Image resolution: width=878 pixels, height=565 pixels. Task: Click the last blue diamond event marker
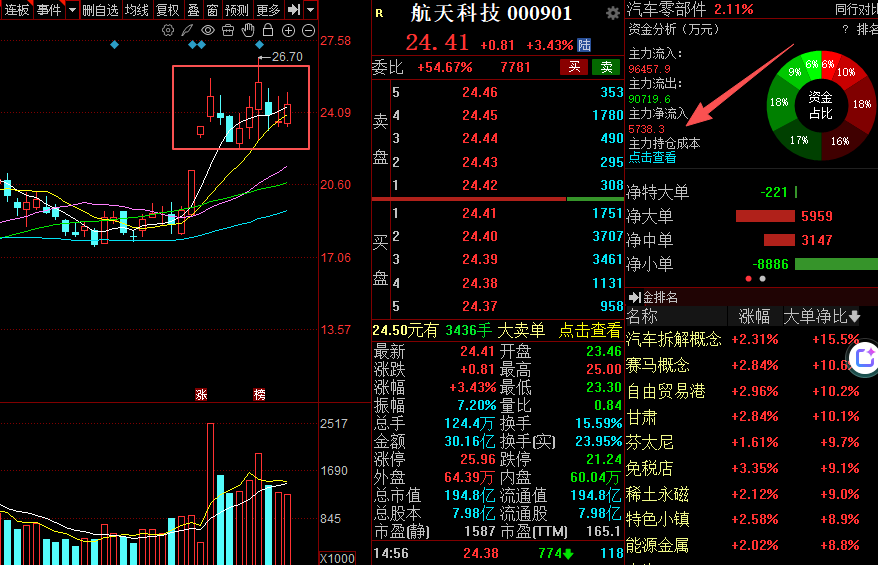tap(259, 44)
